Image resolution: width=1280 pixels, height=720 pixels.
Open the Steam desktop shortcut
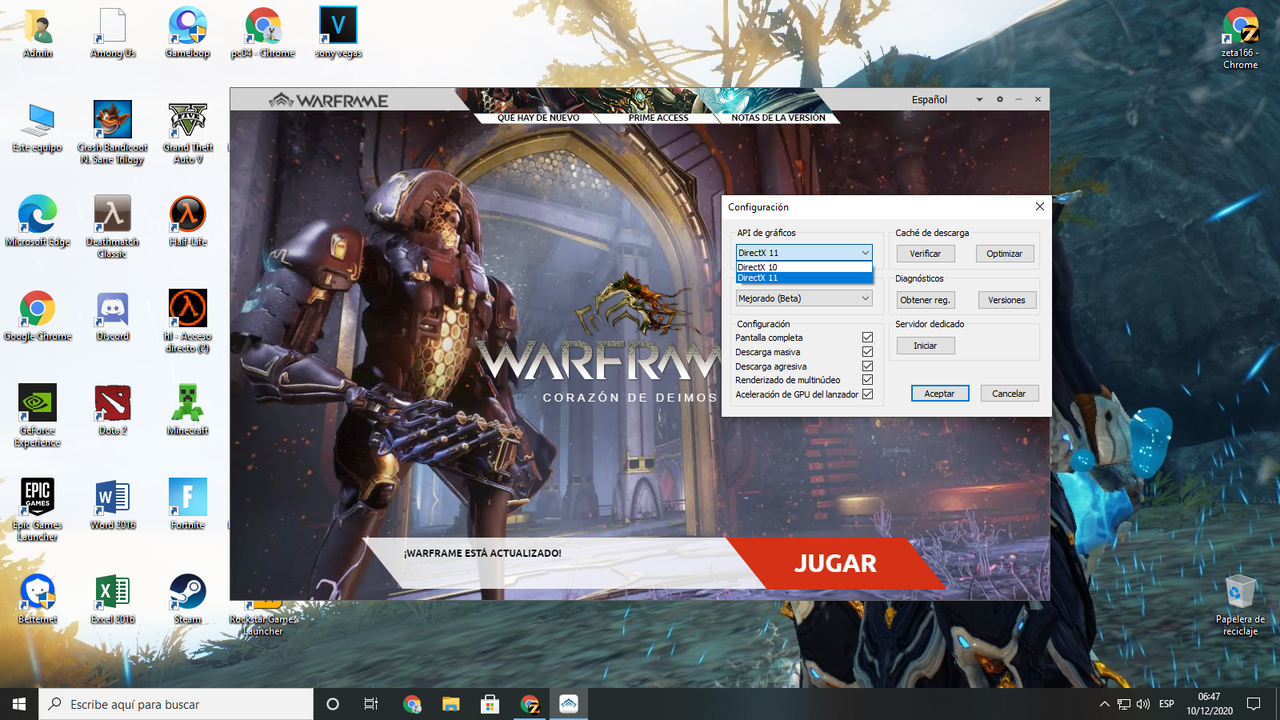click(x=187, y=600)
